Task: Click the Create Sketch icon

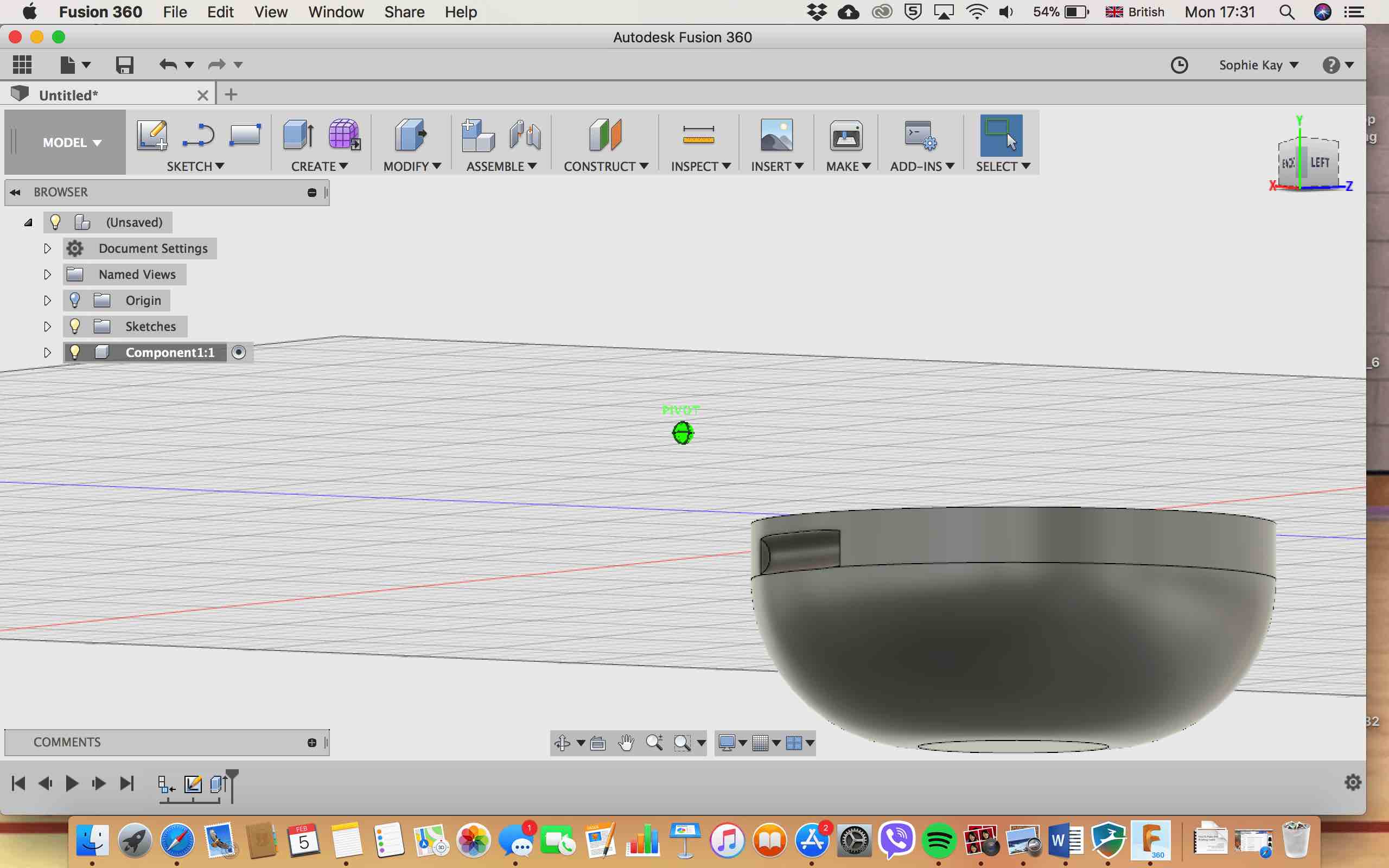Action: point(152,136)
